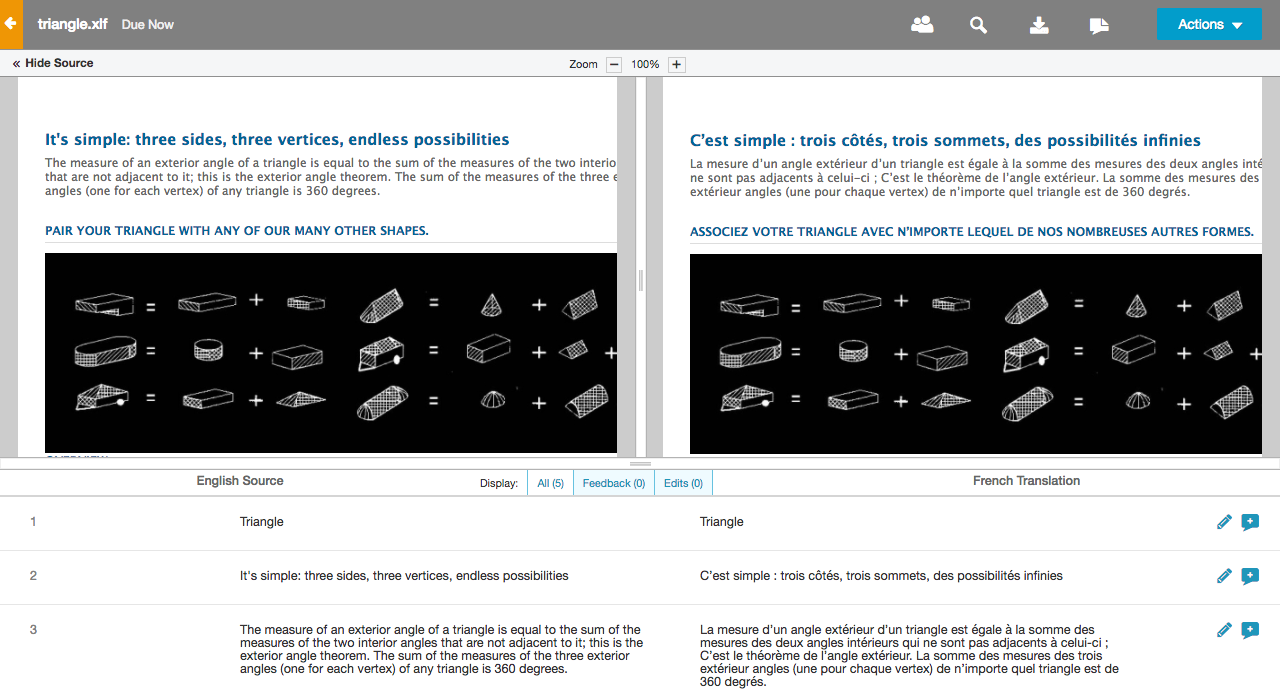This screenshot has width=1280, height=694.
Task: Edit segment 3 translation with pencil
Action: point(1224,630)
